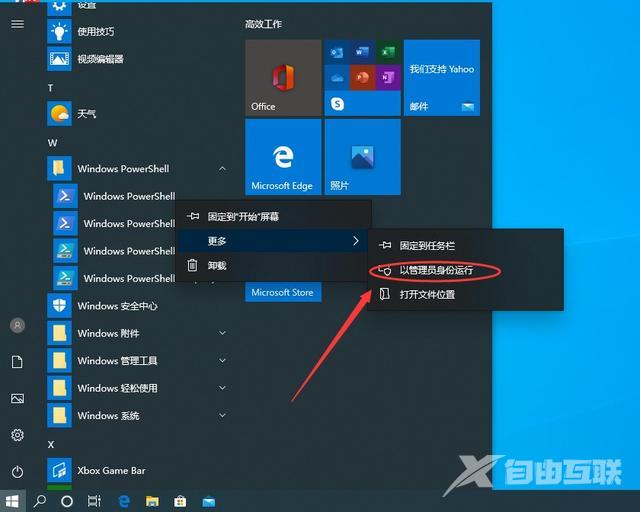Open Windows 安全中心 from app list
This screenshot has width=640, height=512.
coord(139,305)
